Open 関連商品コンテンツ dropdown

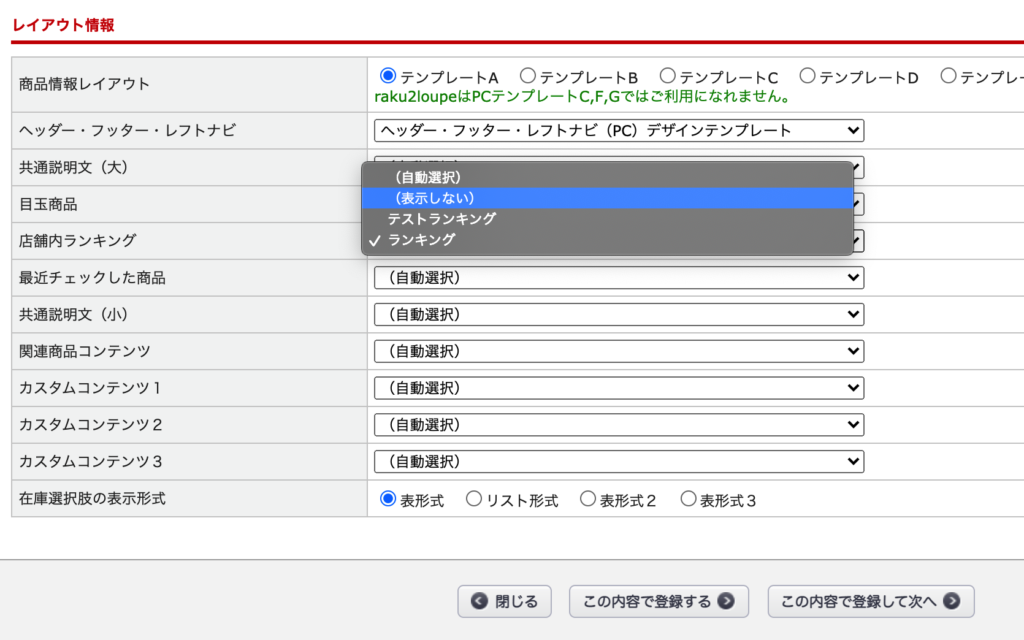click(618, 351)
